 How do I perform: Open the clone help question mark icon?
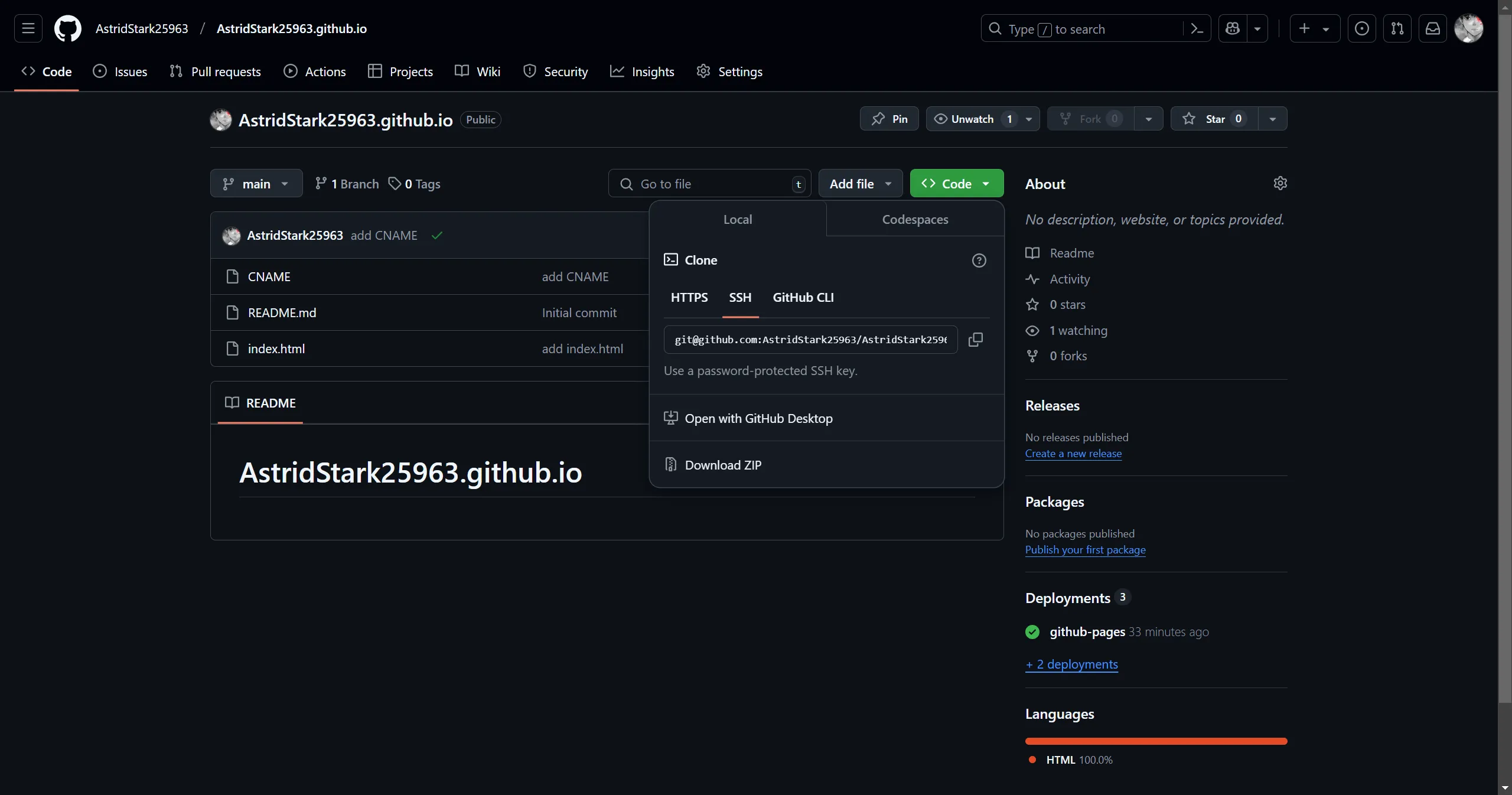coord(978,260)
